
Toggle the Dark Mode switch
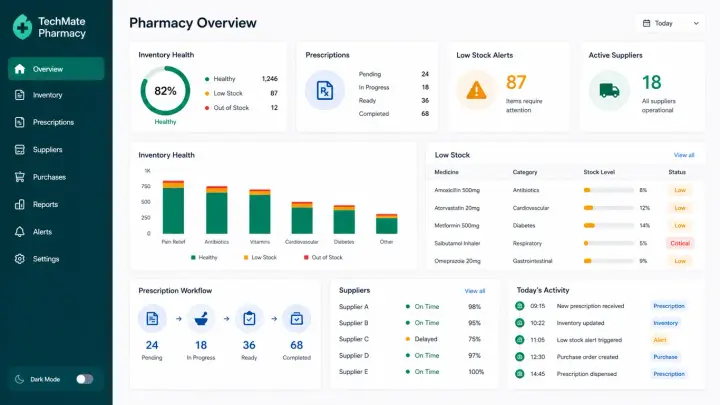84,379
